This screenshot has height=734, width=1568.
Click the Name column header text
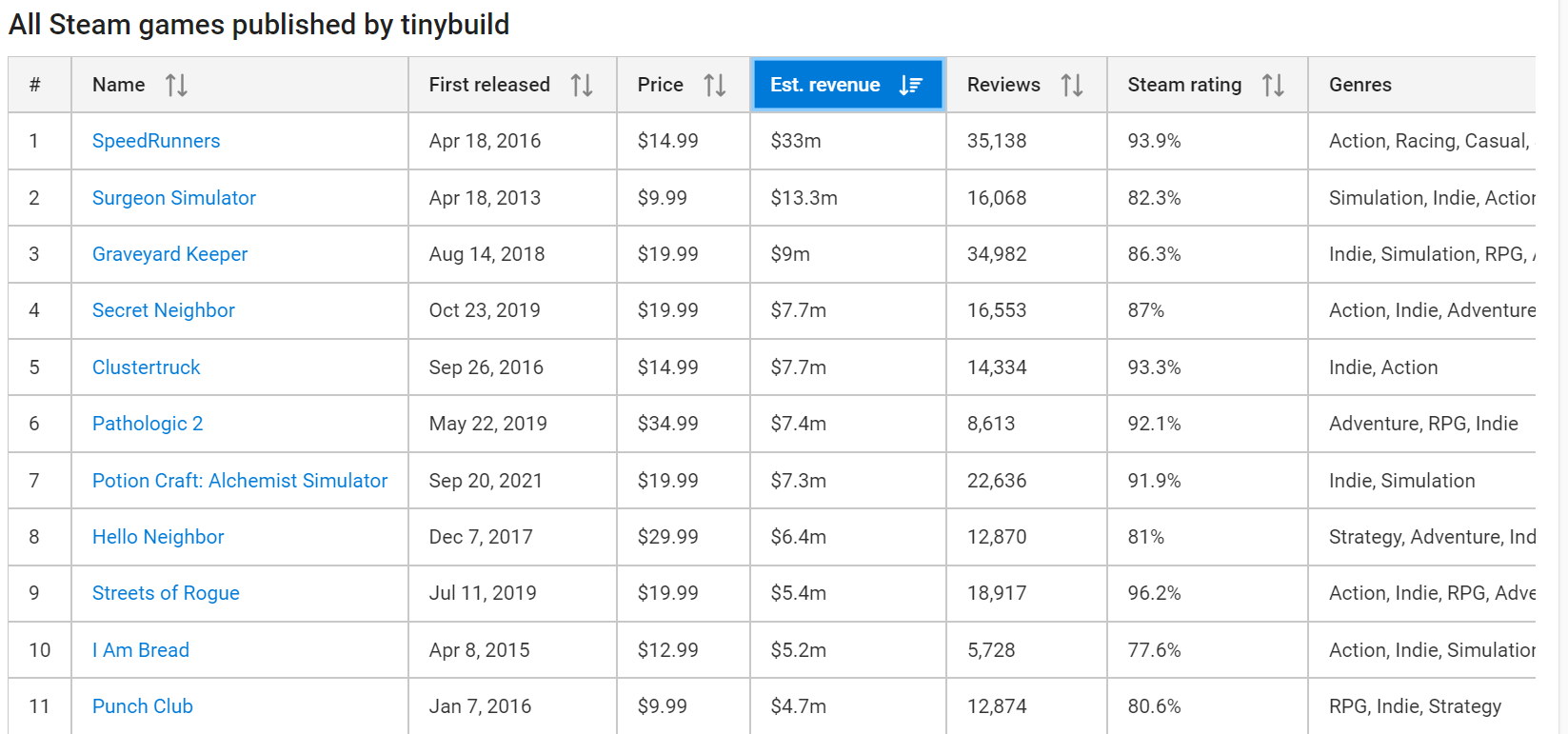[x=119, y=85]
